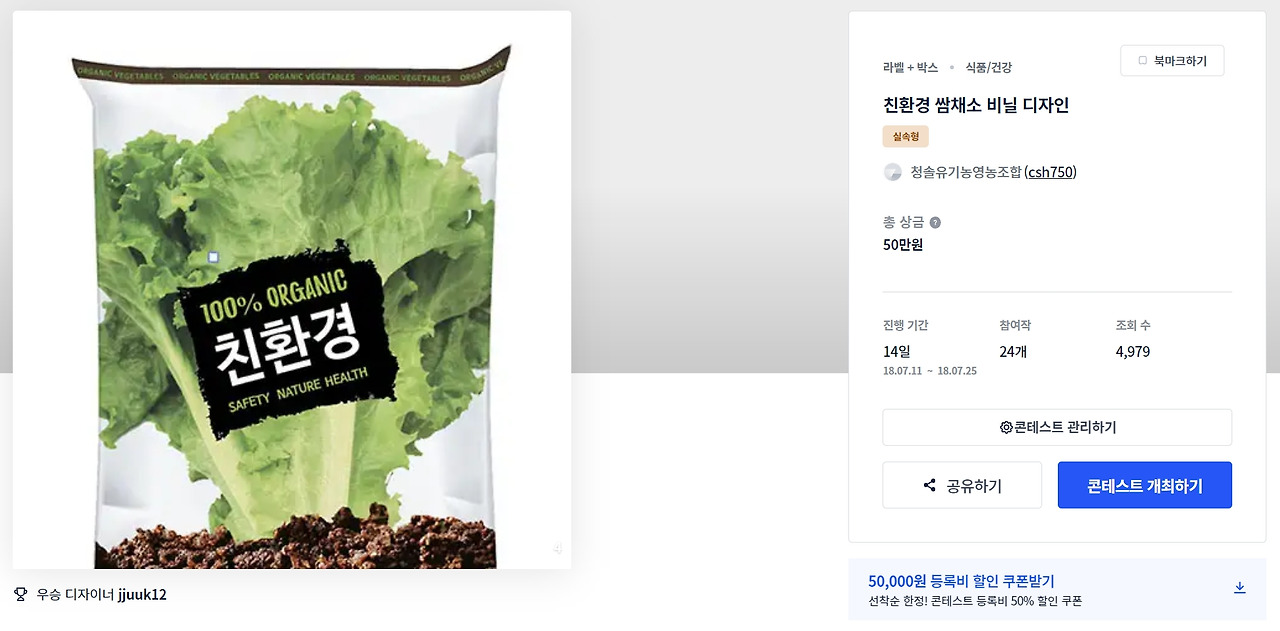Click the 50,000원 등록비 할인 쿠폰받기 banner

(x=1057, y=589)
